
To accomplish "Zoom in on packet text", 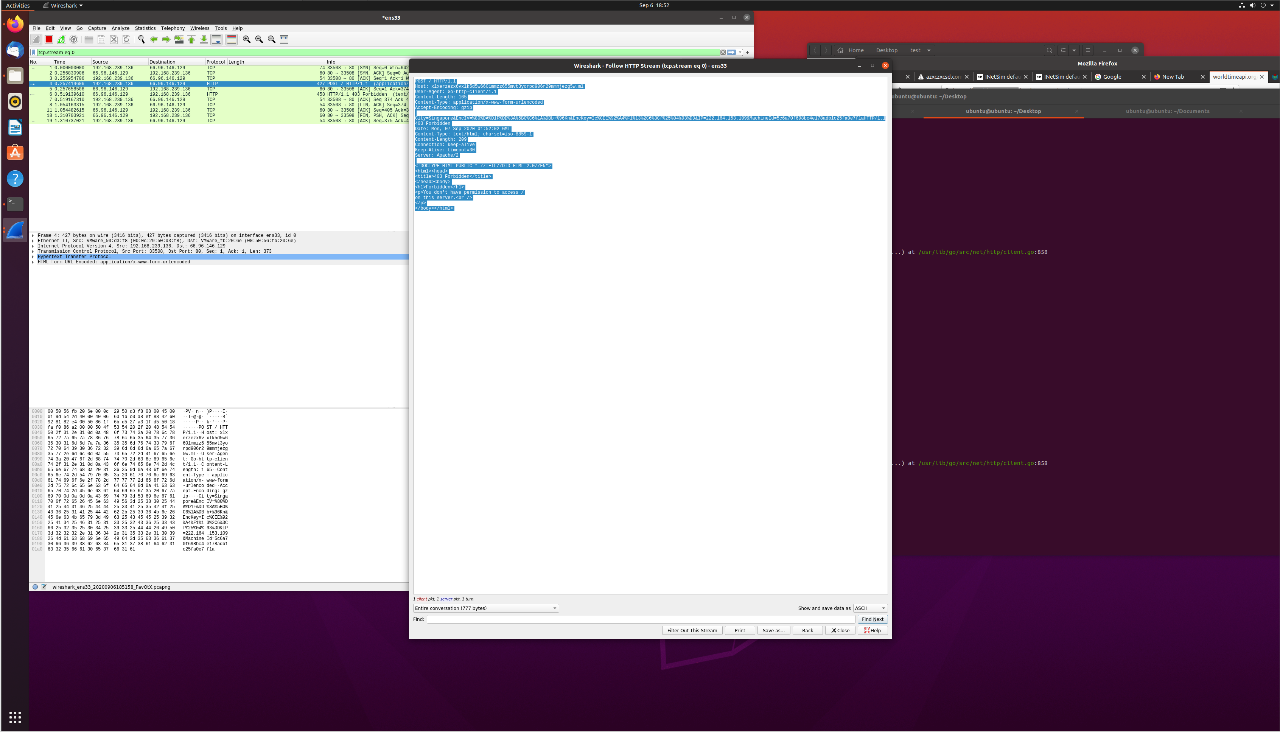I will point(246,39).
